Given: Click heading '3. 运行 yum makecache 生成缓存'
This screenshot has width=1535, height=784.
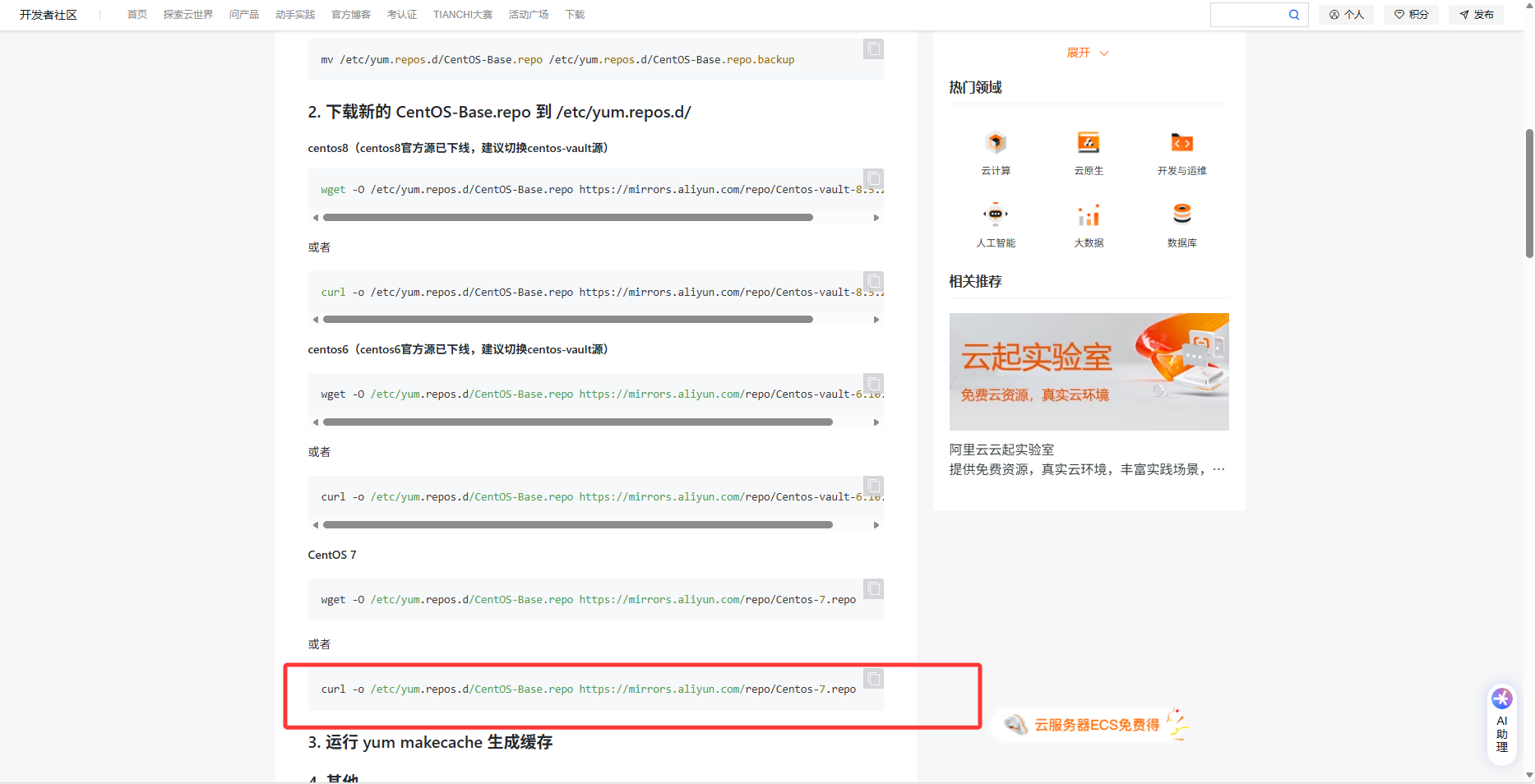Looking at the screenshot, I should click(430, 742).
